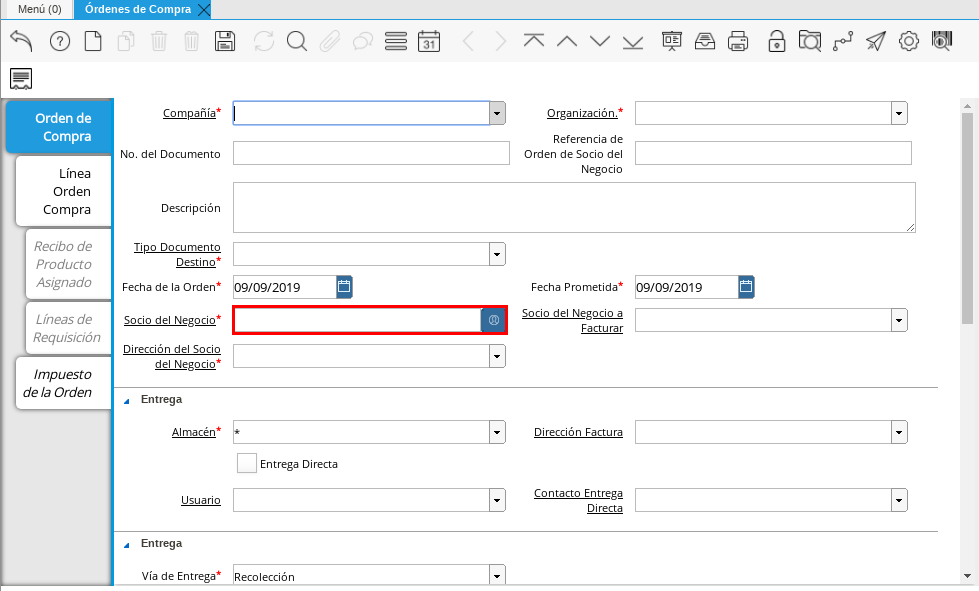The height and width of the screenshot is (591, 979).
Task: Switch to the Menú (0) tab
Action: 39,9
